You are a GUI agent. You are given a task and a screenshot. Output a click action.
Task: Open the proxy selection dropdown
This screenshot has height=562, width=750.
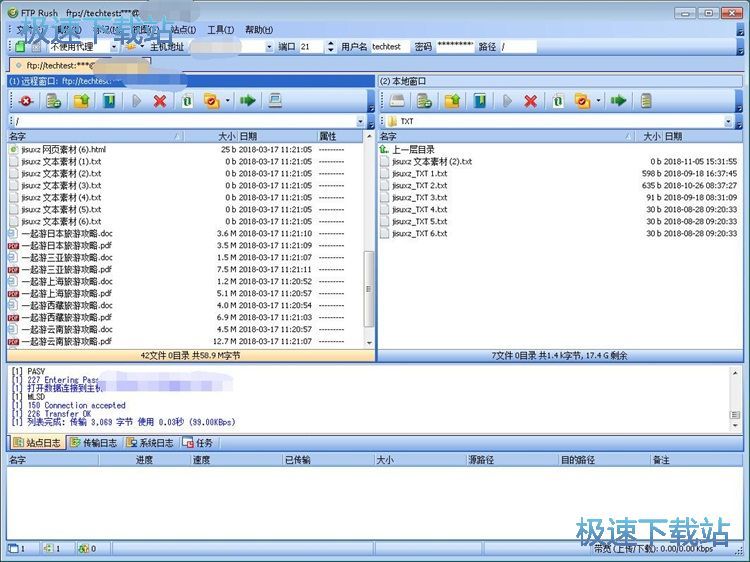click(114, 47)
